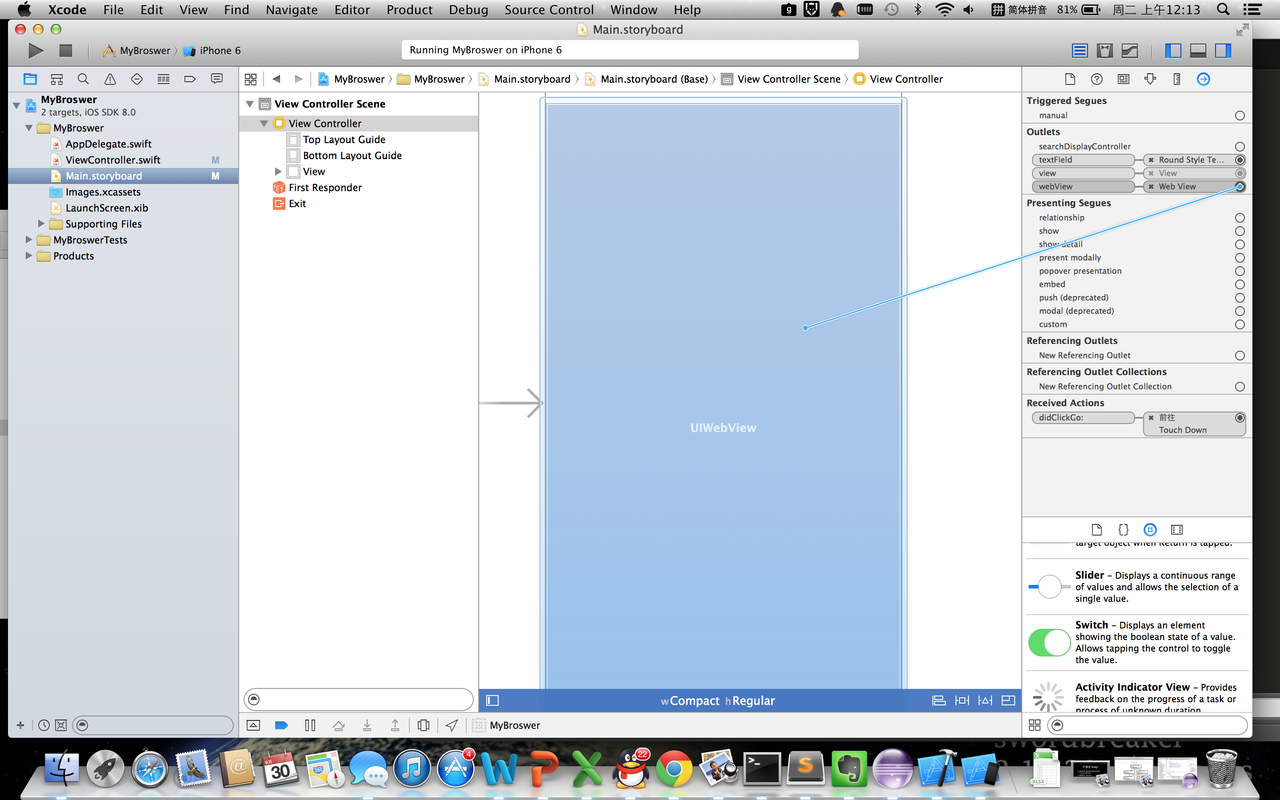The height and width of the screenshot is (800, 1280).
Task: Open the Attributes inspector
Action: click(1150, 79)
